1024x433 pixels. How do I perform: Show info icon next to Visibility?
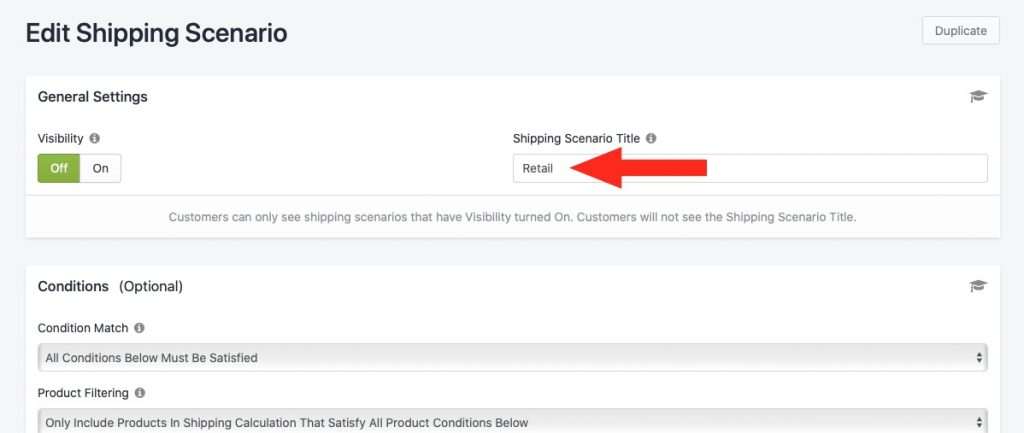pos(95,138)
